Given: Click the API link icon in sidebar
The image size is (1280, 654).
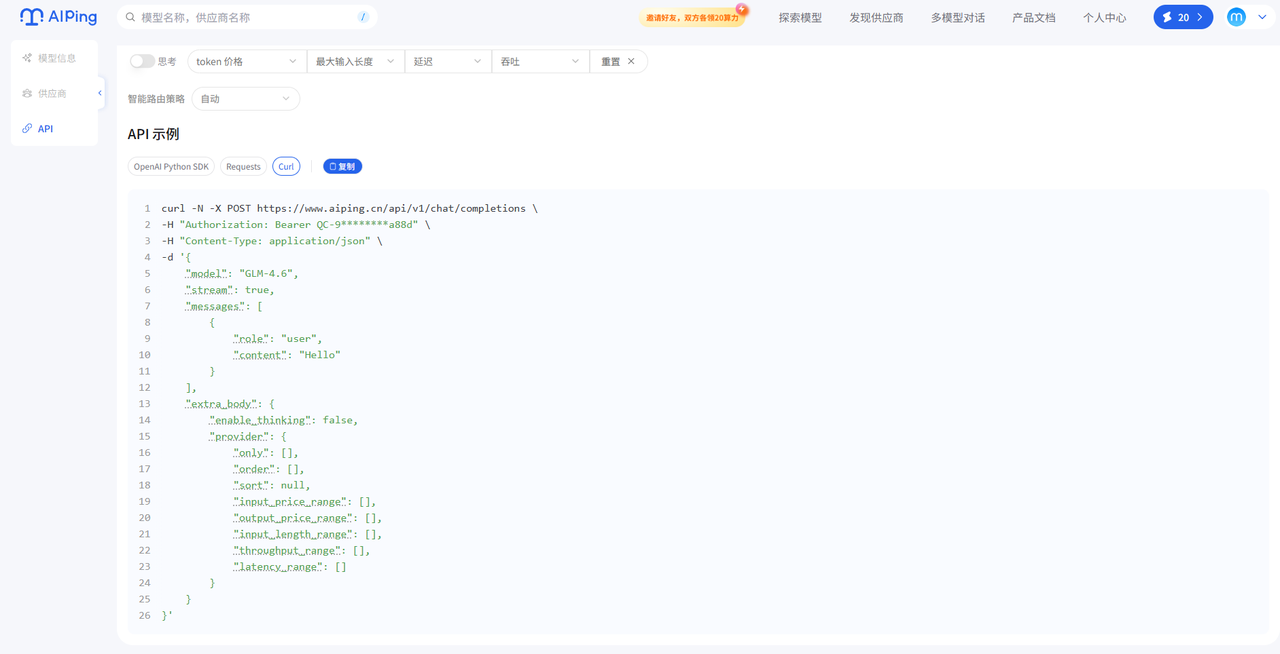Looking at the screenshot, I should 27,129.
